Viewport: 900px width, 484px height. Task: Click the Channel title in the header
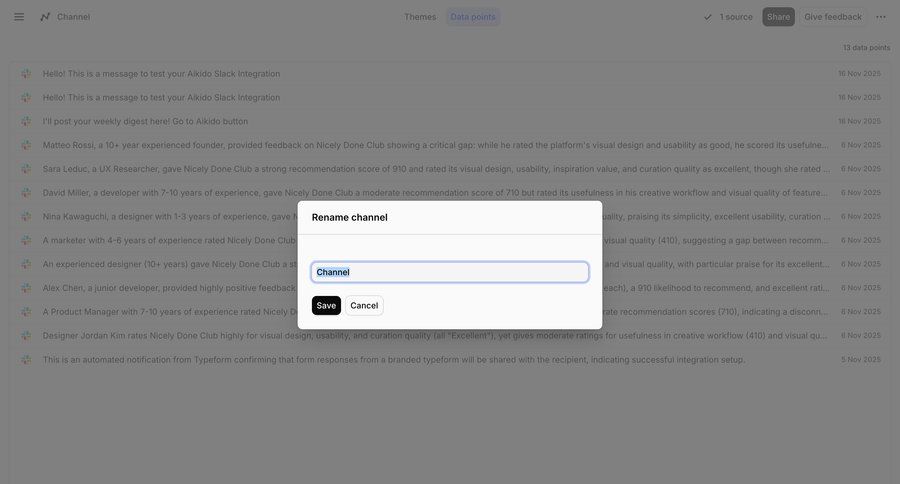coord(73,17)
